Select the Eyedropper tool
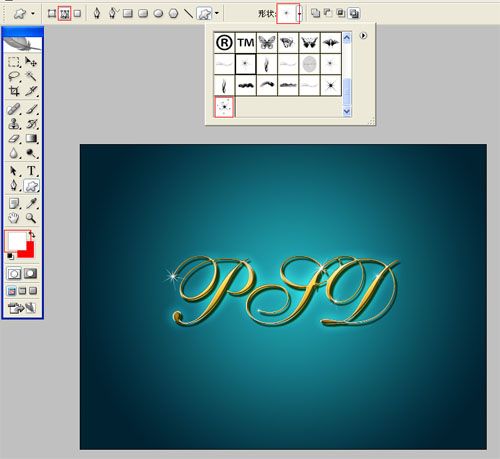The height and width of the screenshot is (459, 500). pos(31,203)
